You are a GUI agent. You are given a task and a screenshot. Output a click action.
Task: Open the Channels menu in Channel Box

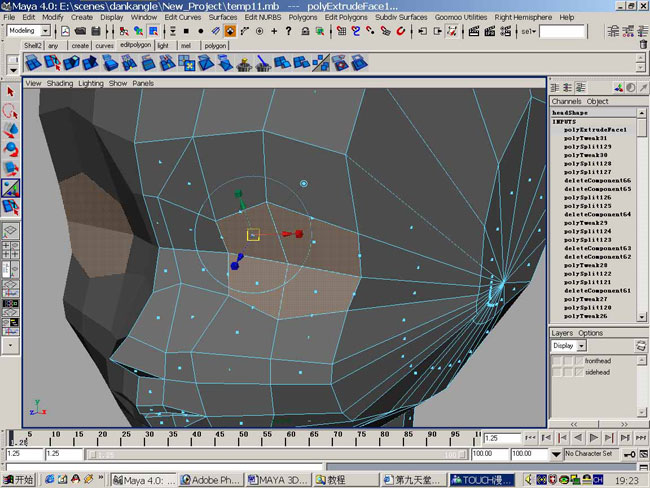[566, 101]
